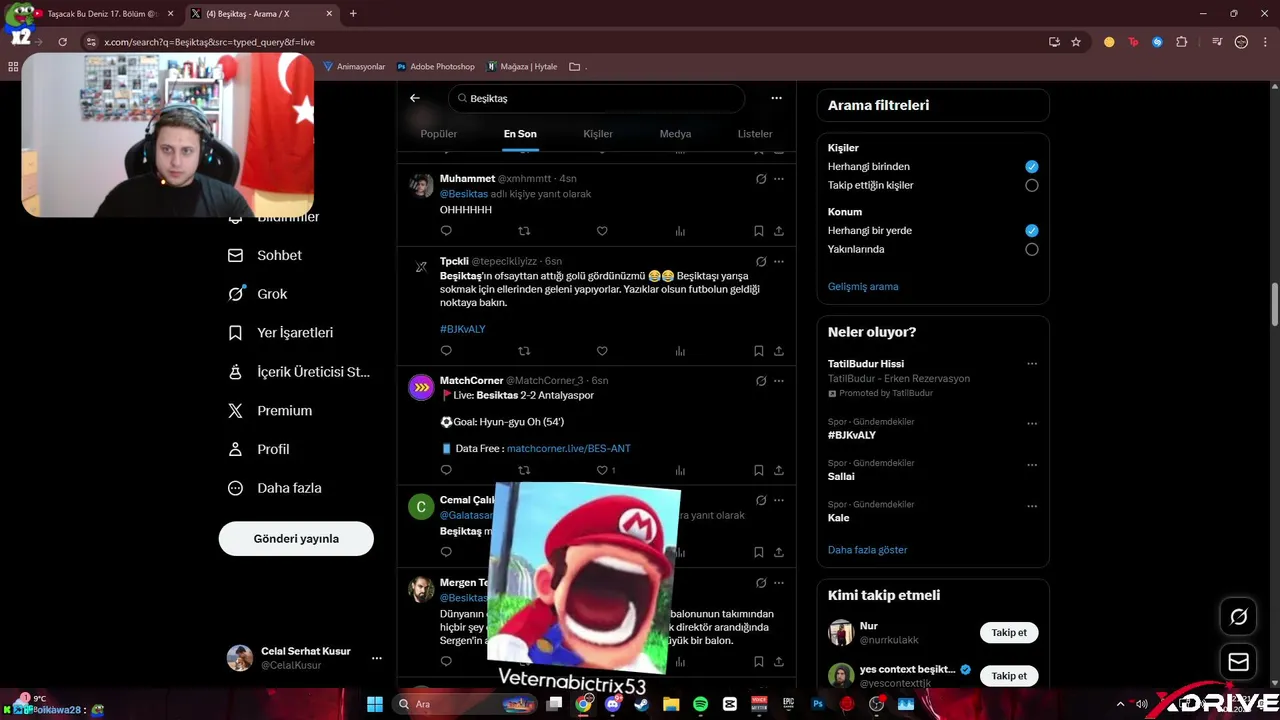1280x720 pixels.
Task: Switch to the Listeler tab
Action: 755,134
